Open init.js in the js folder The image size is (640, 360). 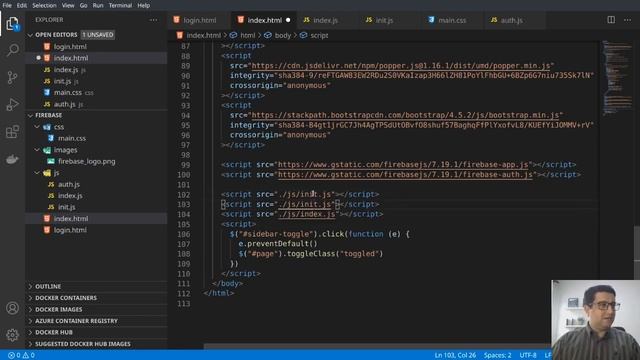point(96,207)
